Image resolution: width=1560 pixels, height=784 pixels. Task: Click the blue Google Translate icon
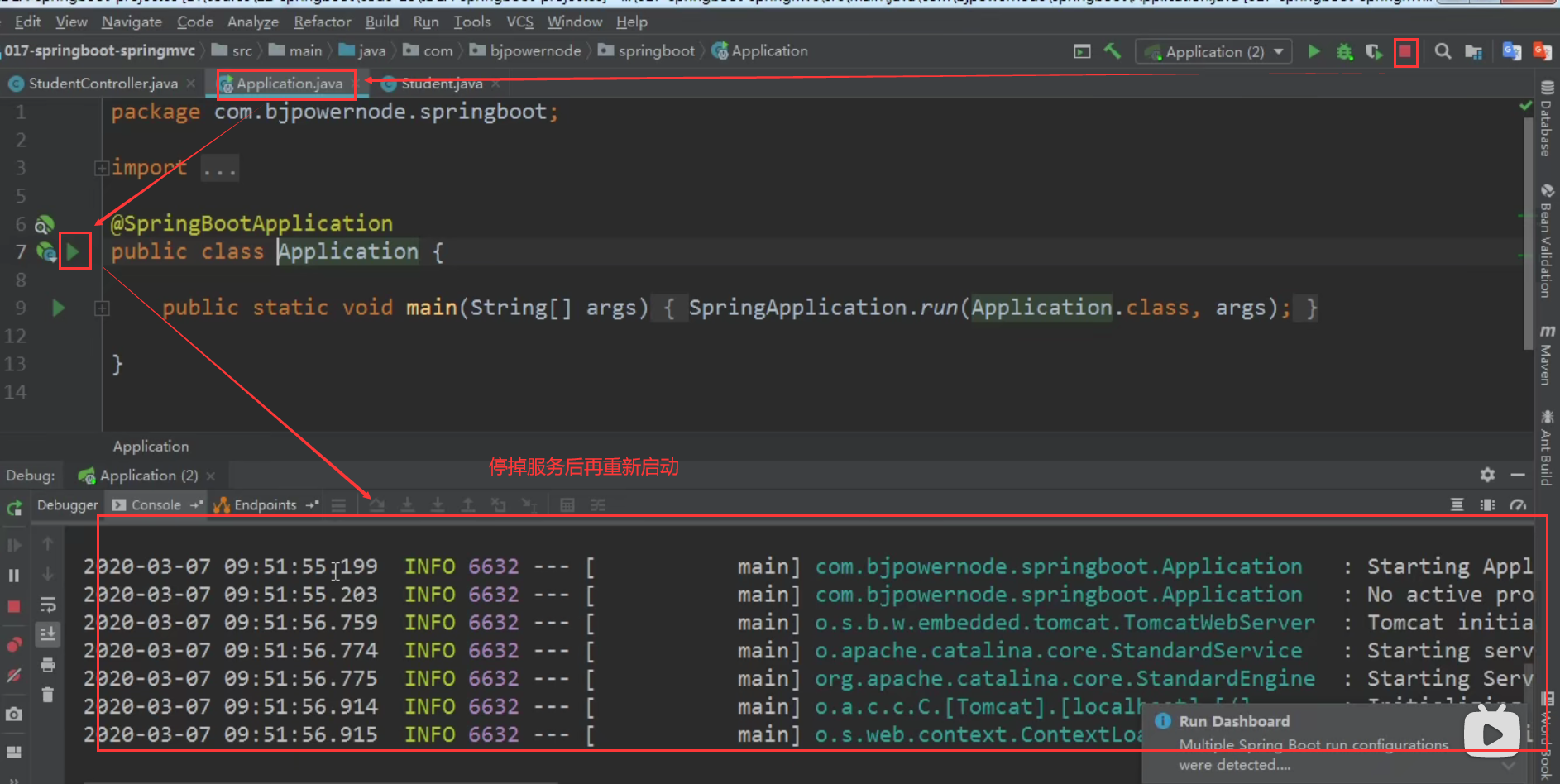[x=1511, y=51]
